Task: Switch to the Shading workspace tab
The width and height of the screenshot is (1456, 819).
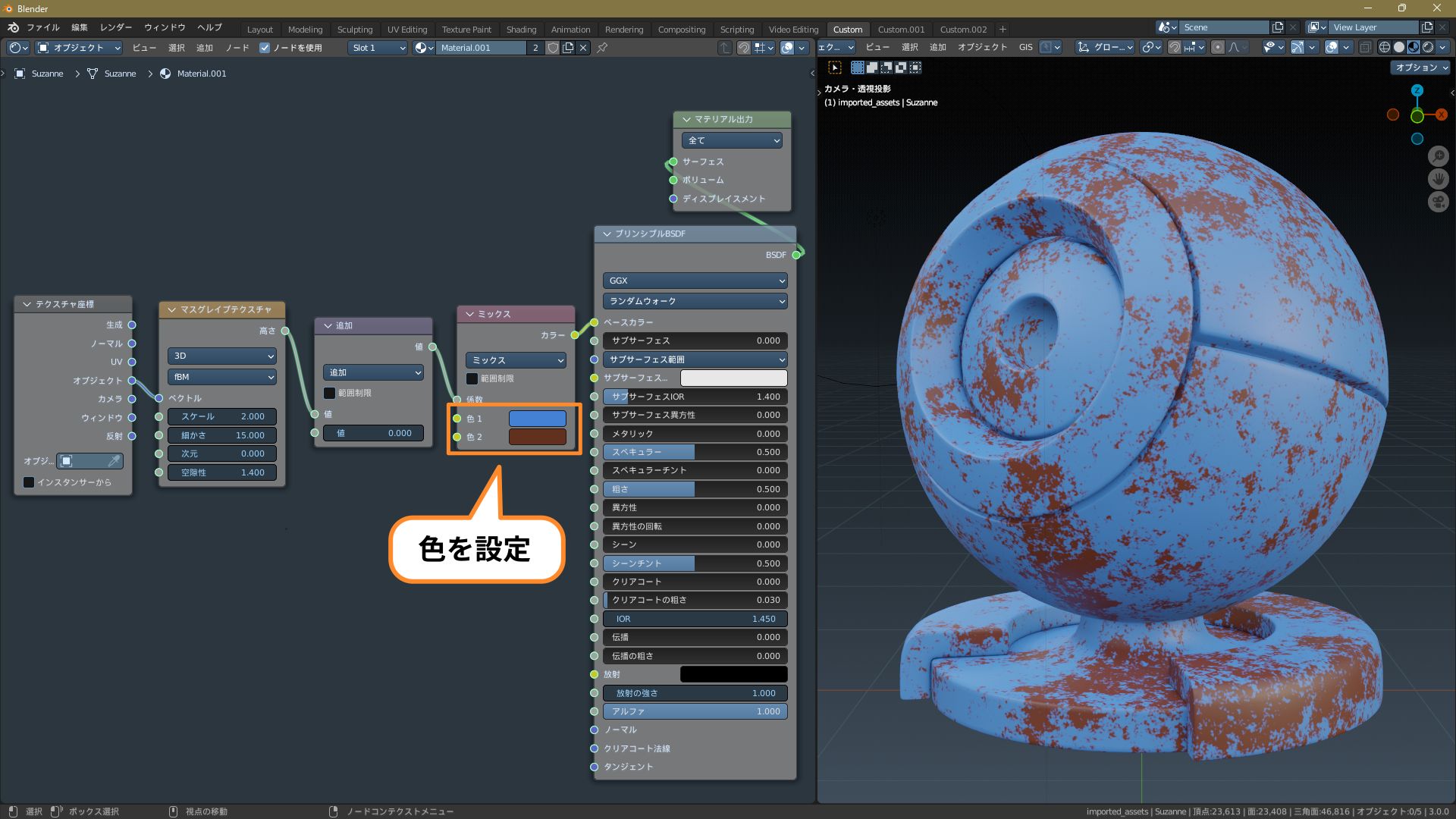Action: (521, 30)
